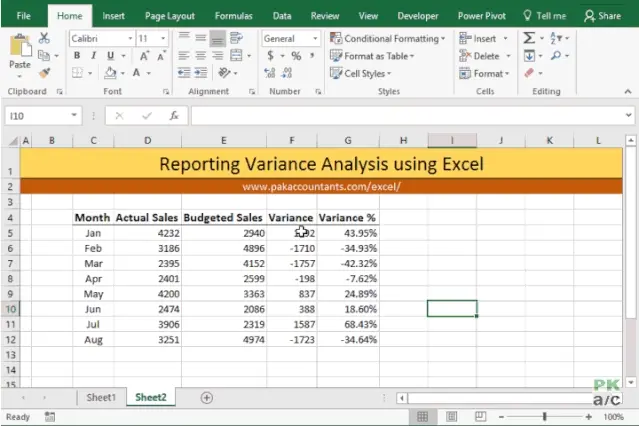Click Increase Decimal icon
Viewport: 639px width, 426px height.
[x=269, y=73]
